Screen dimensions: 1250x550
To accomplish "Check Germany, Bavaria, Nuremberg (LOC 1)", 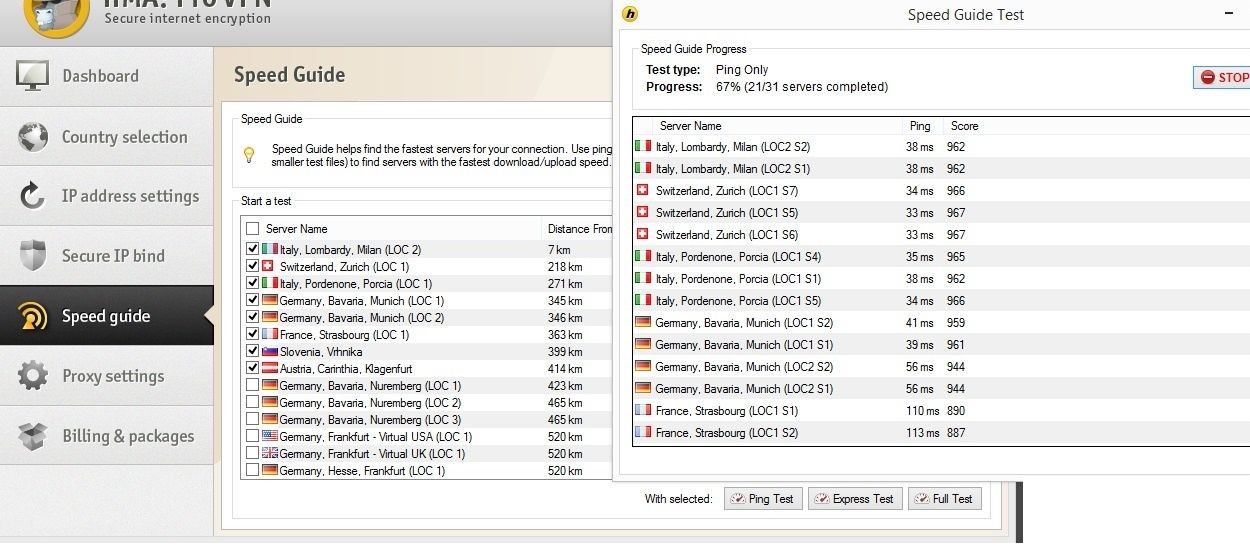I will [x=252, y=385].
